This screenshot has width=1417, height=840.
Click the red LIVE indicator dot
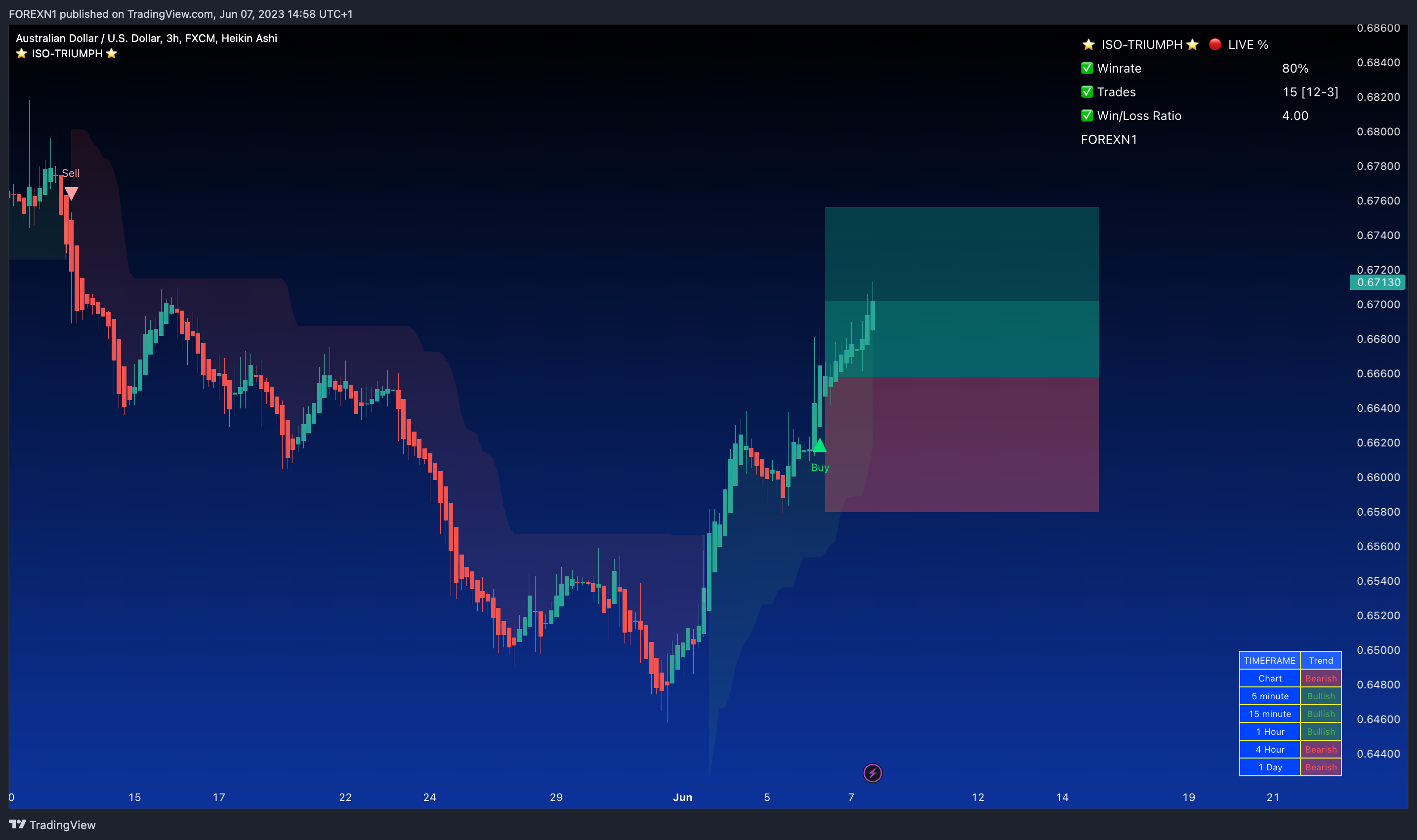[x=1215, y=44]
